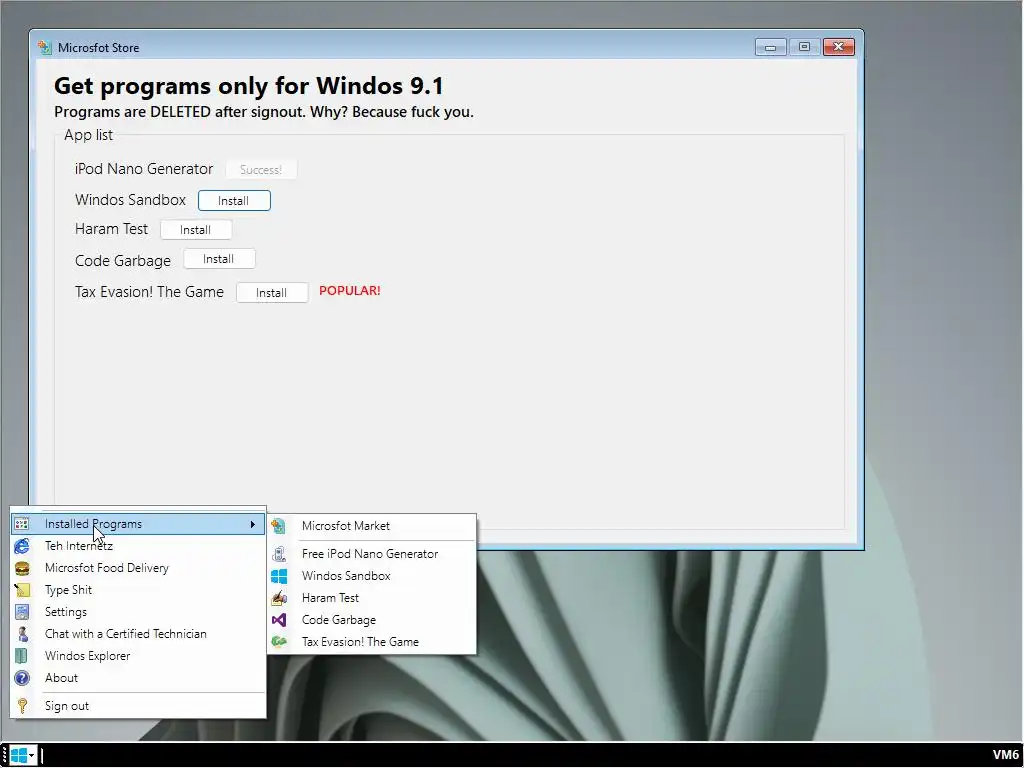Viewport: 1024px width, 768px height.
Task: Click the red POPULAR! label
Action: coord(350,291)
